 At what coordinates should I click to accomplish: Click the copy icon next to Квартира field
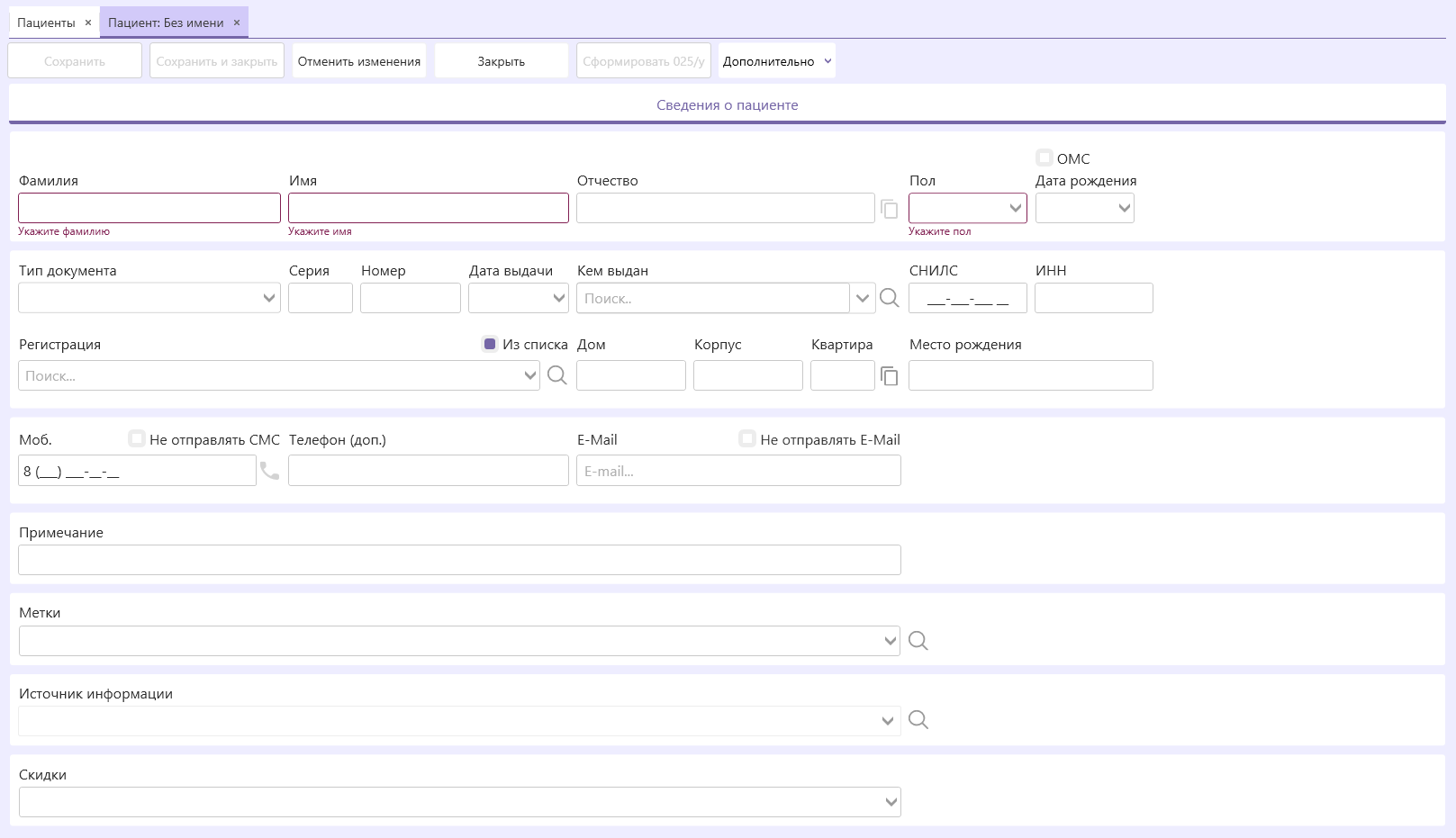890,376
